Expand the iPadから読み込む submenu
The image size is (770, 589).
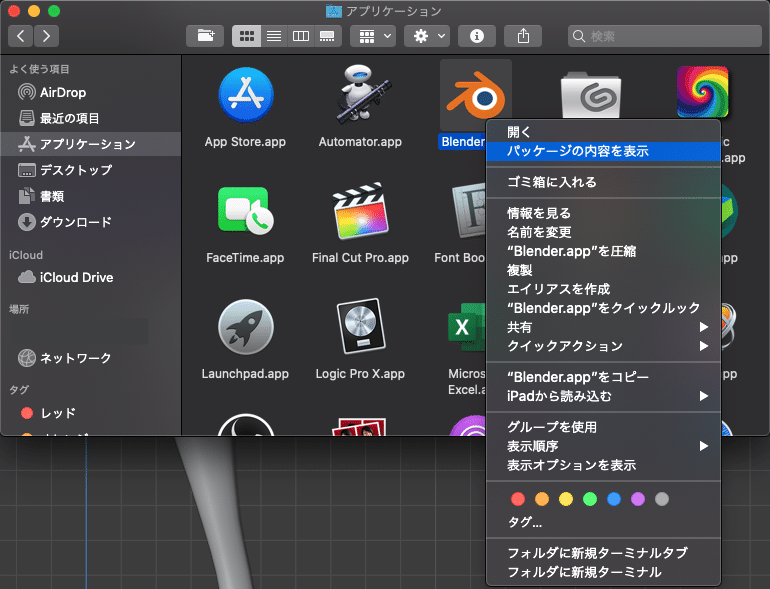pos(603,396)
